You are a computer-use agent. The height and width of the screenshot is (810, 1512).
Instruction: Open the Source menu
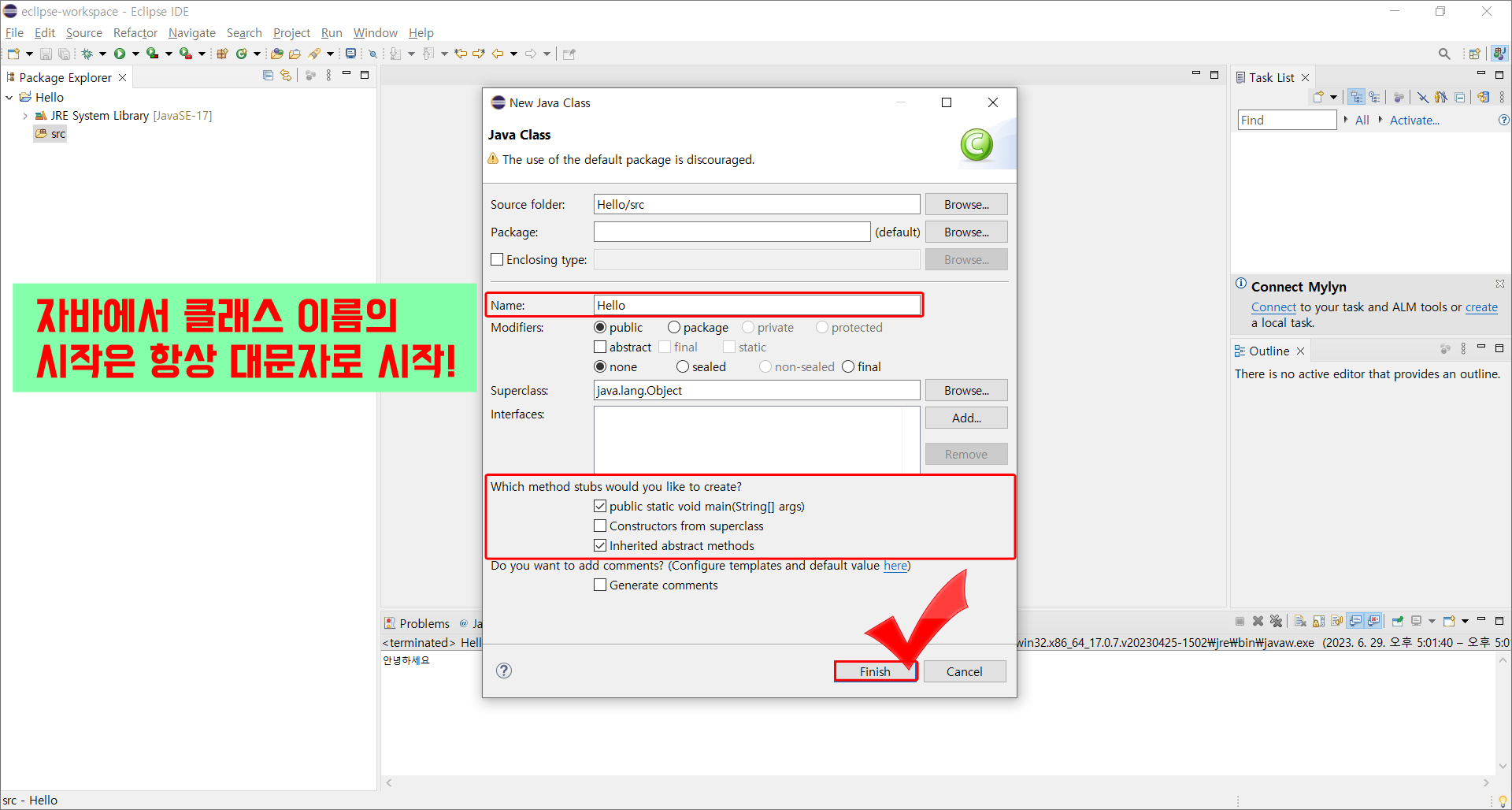(84, 32)
